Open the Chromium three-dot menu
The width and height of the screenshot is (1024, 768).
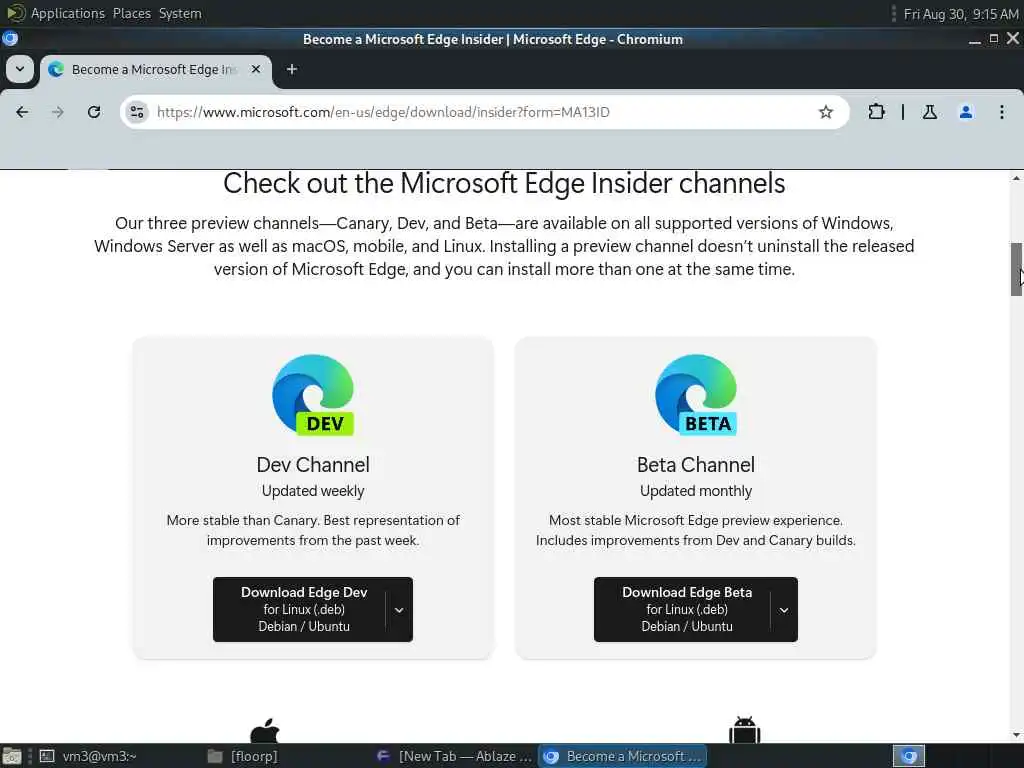pyautogui.click(x=1002, y=112)
